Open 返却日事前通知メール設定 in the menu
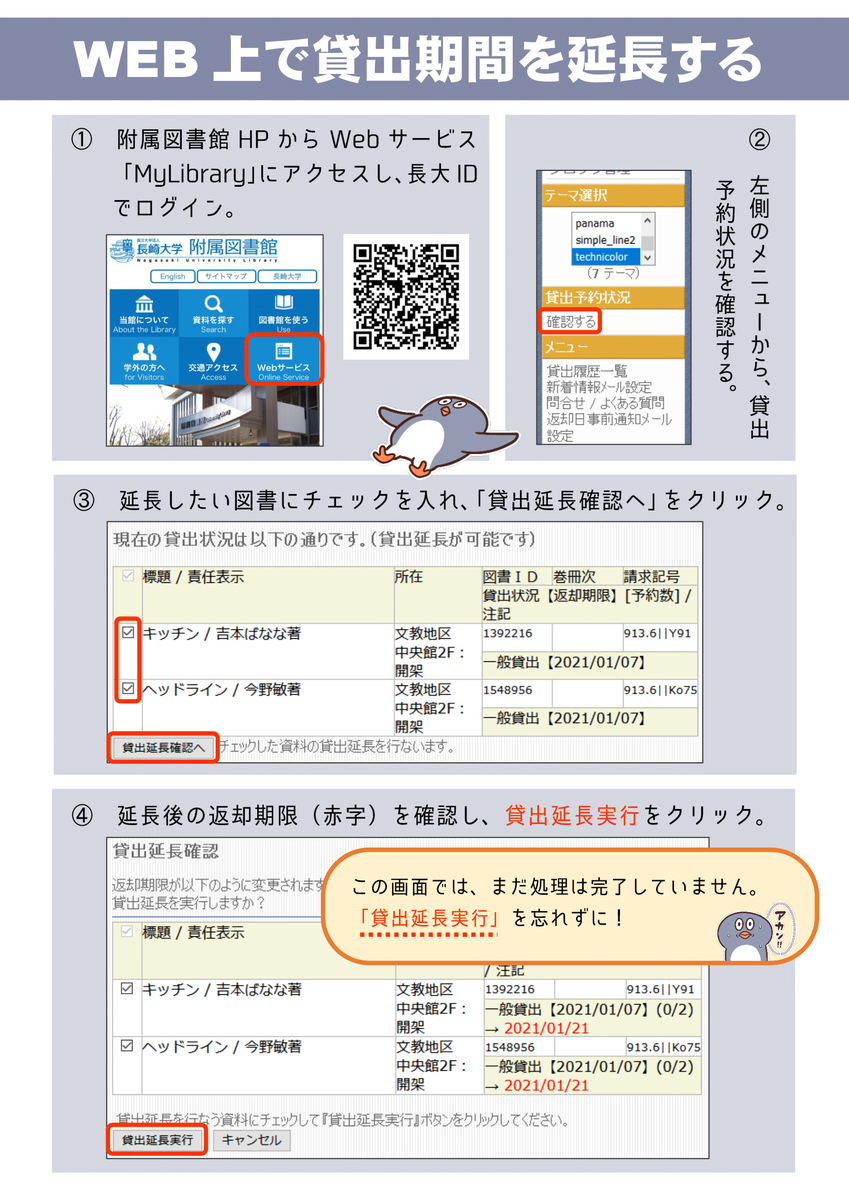 click(x=608, y=427)
